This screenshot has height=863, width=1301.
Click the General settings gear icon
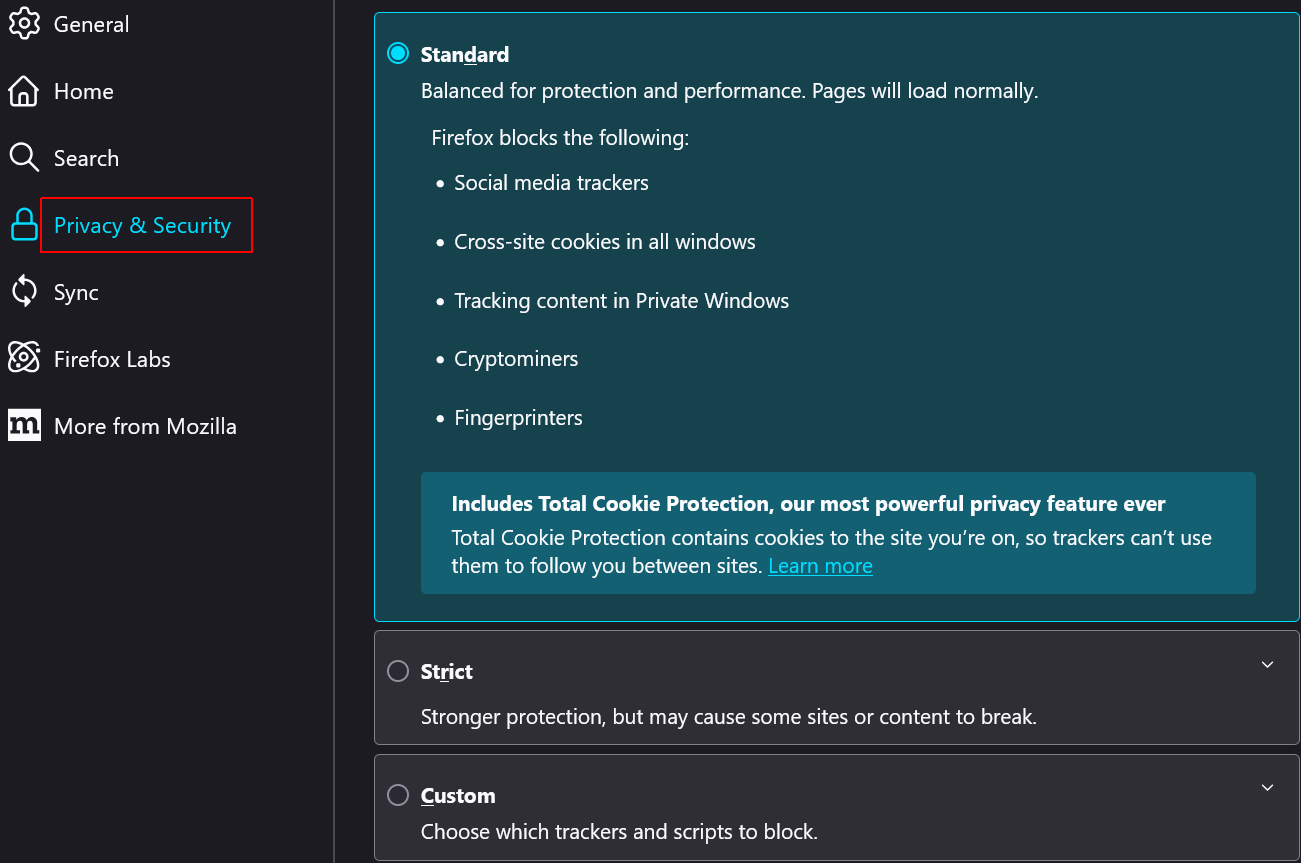coord(24,24)
